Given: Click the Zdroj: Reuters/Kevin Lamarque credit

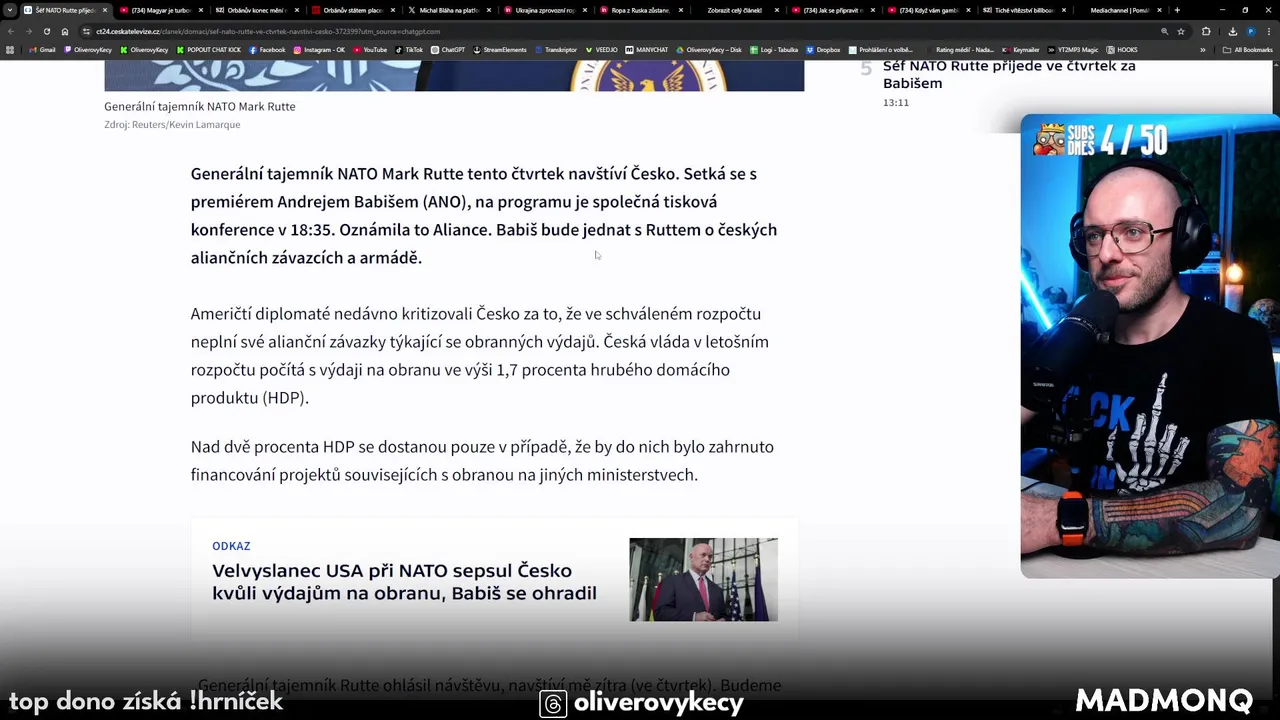Looking at the screenshot, I should [172, 125].
